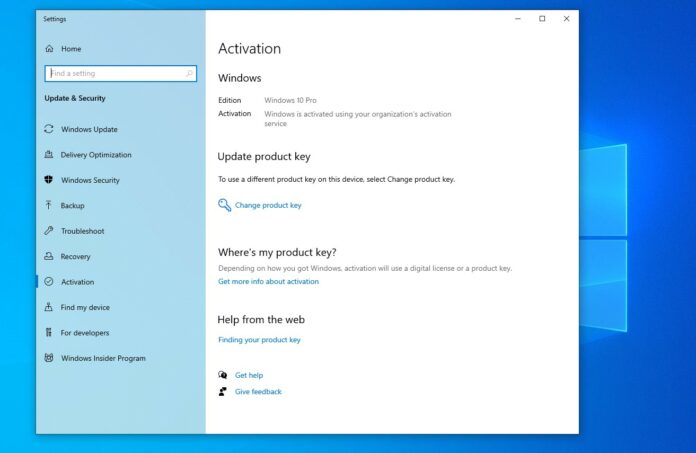The height and width of the screenshot is (453, 696).
Task: Click the Give feedback person icon
Action: point(223,391)
